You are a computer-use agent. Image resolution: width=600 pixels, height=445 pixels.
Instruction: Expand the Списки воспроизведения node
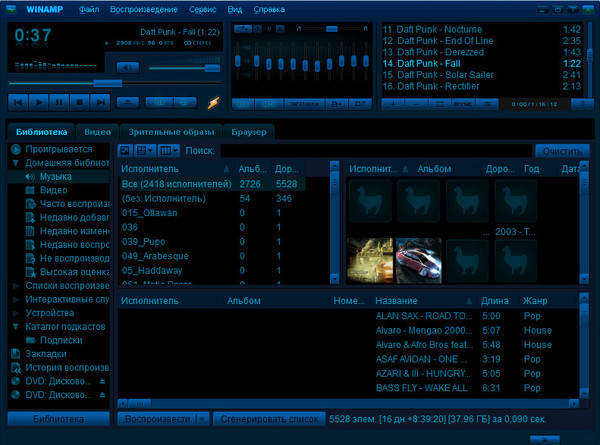15,286
